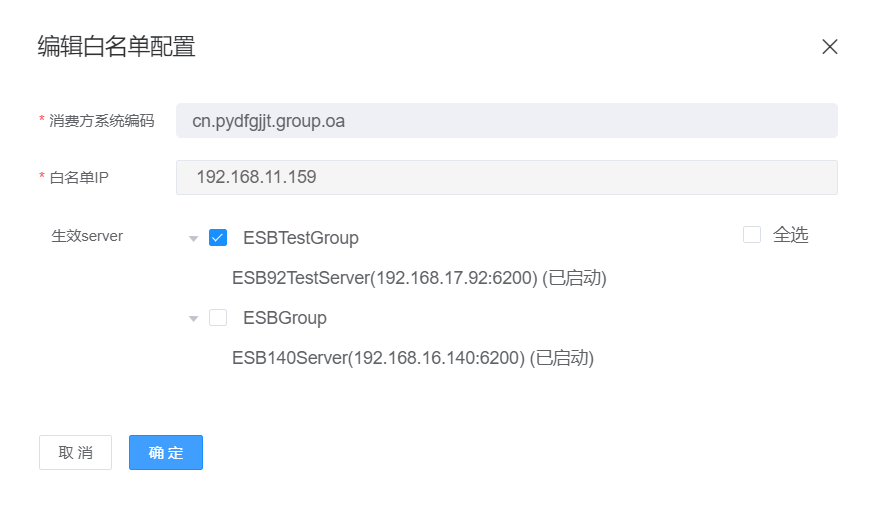Close the 编辑白名单配置 dialog with X

(x=829, y=47)
